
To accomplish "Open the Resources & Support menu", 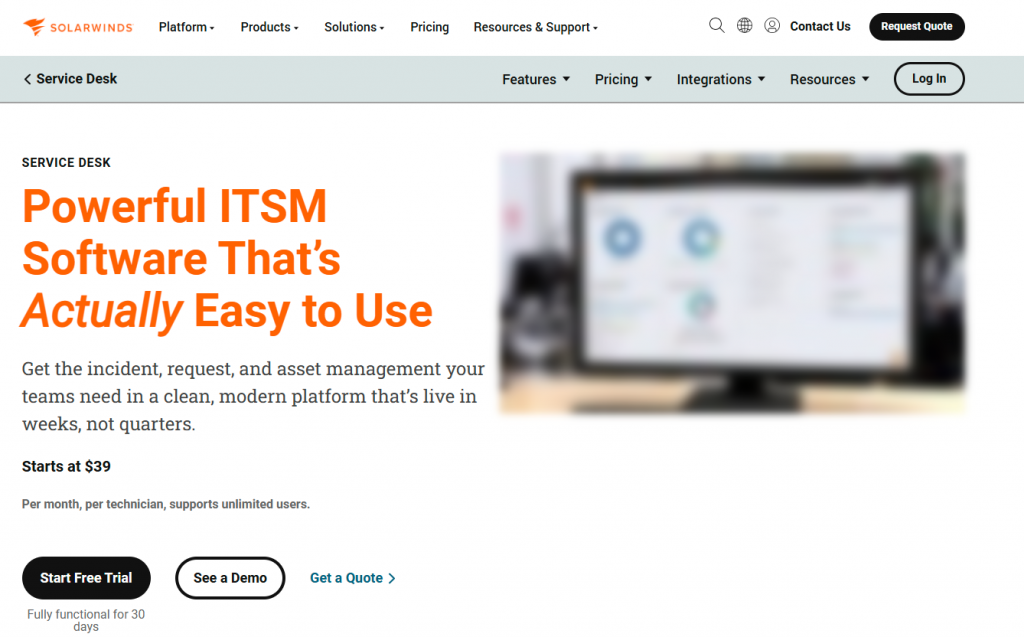I will click(536, 27).
